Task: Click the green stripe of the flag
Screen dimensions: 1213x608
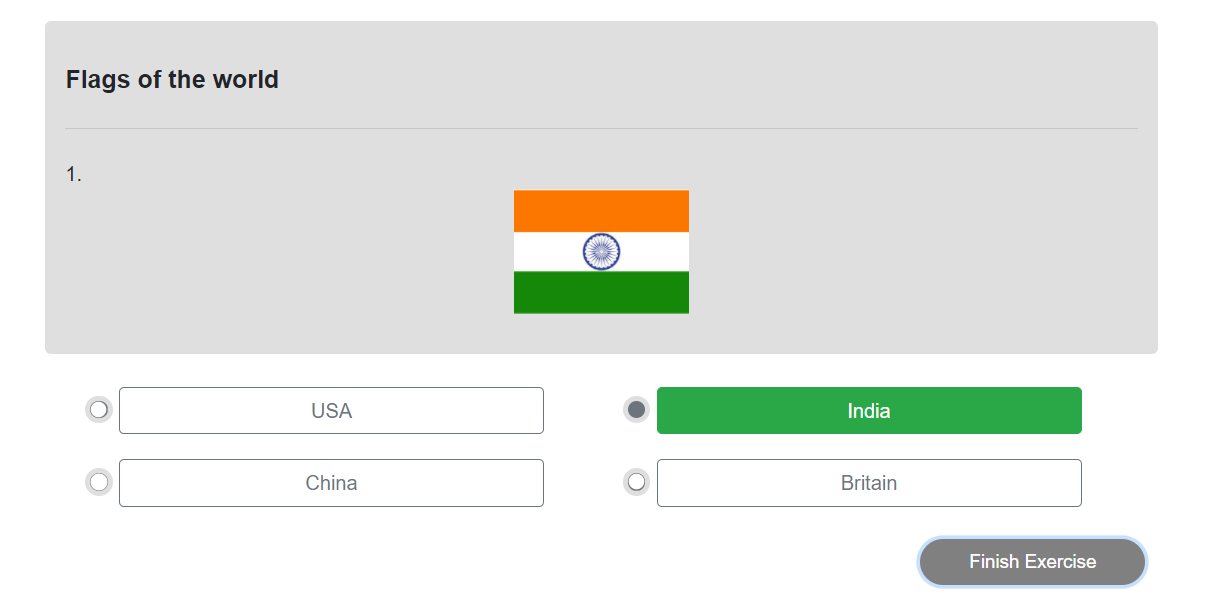Action: point(601,293)
